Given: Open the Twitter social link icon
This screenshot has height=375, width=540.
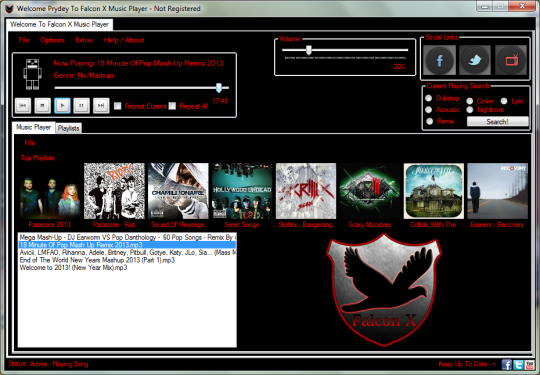Looking at the screenshot, I should tap(475, 60).
